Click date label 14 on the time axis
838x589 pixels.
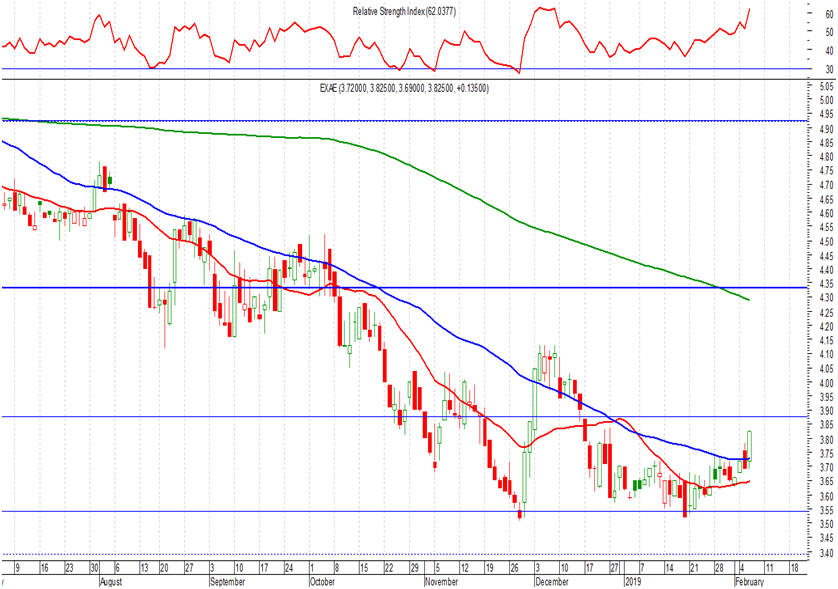[669, 568]
